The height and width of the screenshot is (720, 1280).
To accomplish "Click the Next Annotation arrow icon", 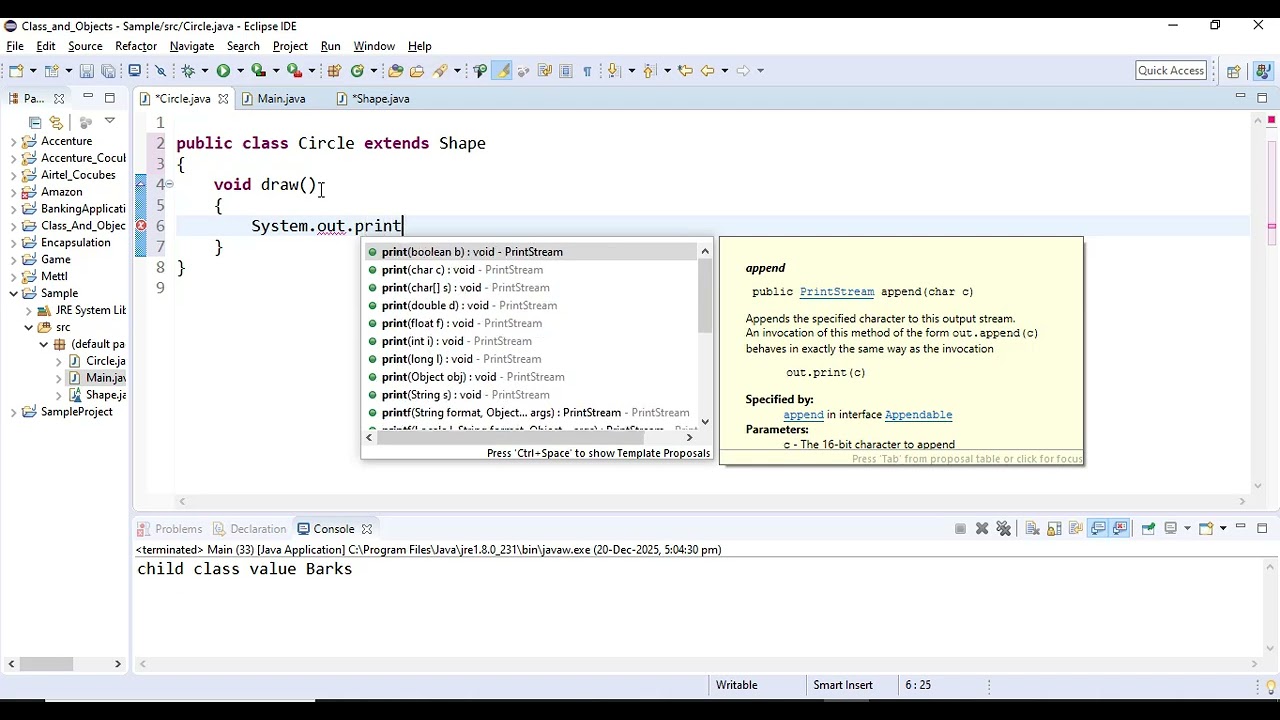I will tap(613, 71).
